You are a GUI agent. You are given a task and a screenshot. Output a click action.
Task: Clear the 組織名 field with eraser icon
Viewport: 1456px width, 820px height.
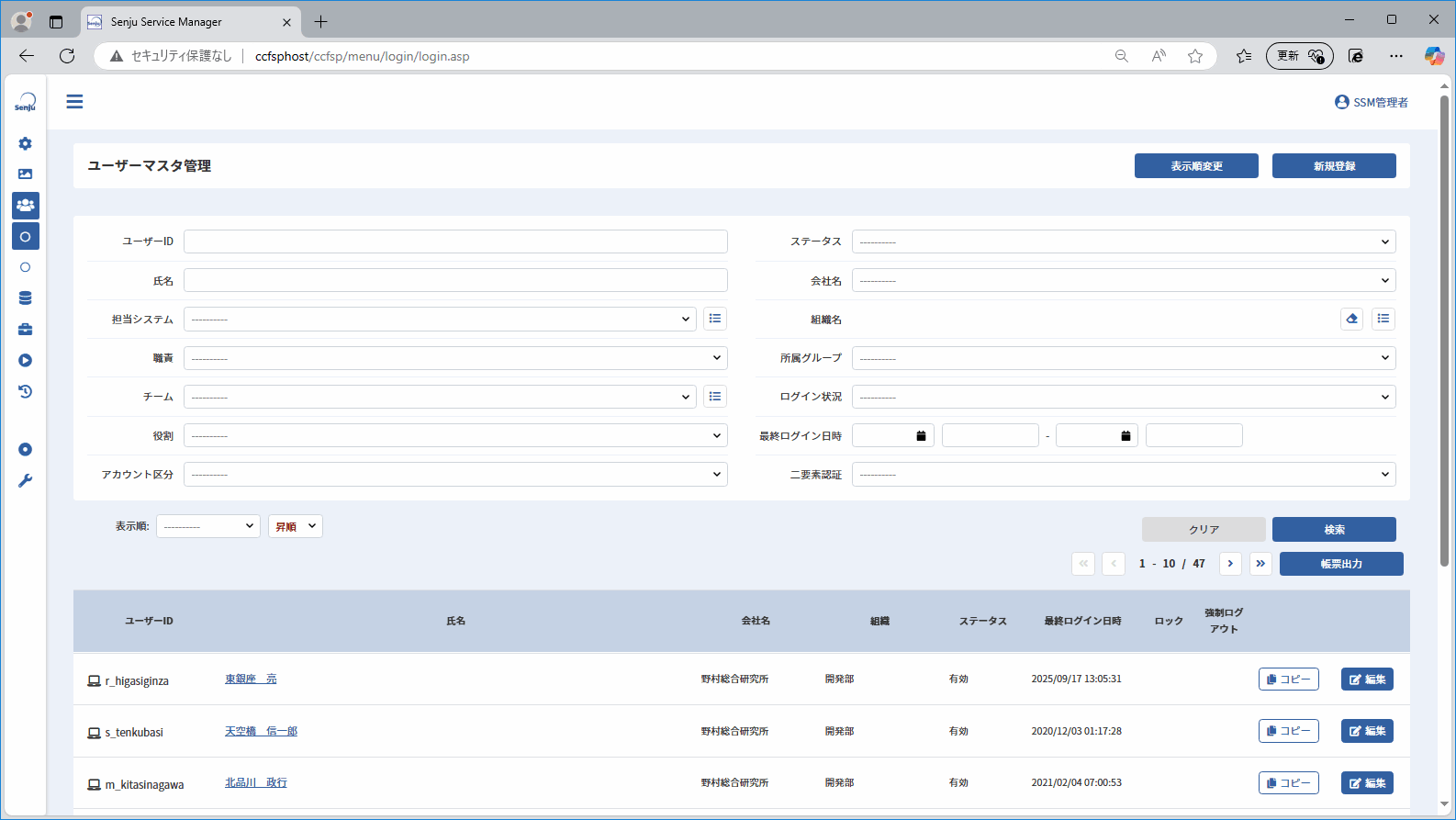pyautogui.click(x=1351, y=319)
